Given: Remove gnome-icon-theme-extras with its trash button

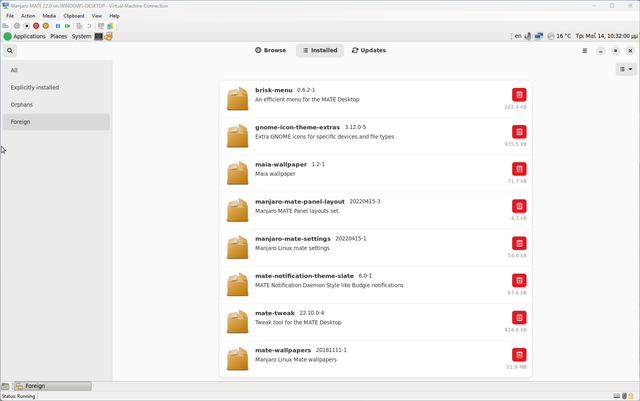Looking at the screenshot, I should point(519,132).
